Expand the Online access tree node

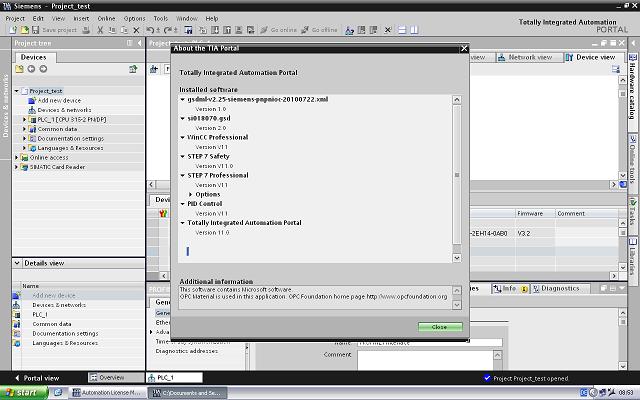[x=16, y=157]
